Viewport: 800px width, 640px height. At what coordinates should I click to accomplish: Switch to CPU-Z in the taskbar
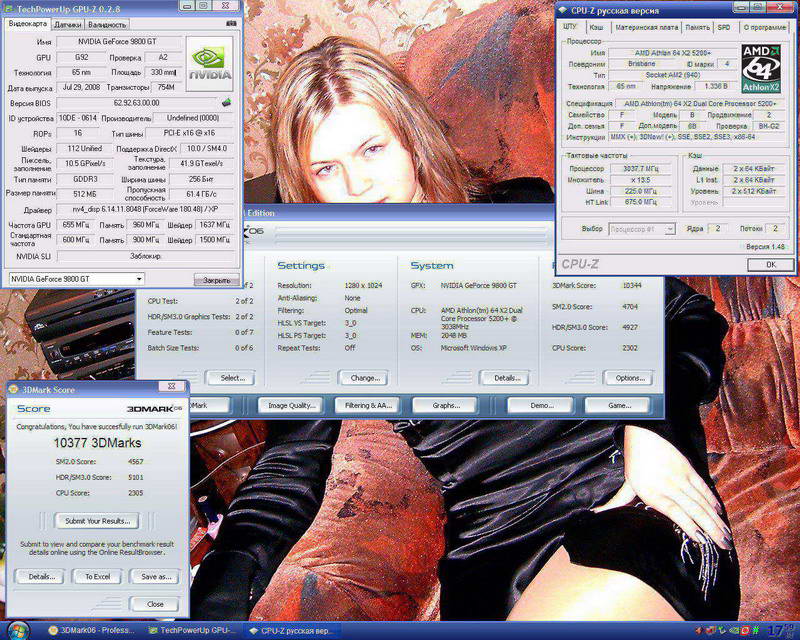click(288, 631)
